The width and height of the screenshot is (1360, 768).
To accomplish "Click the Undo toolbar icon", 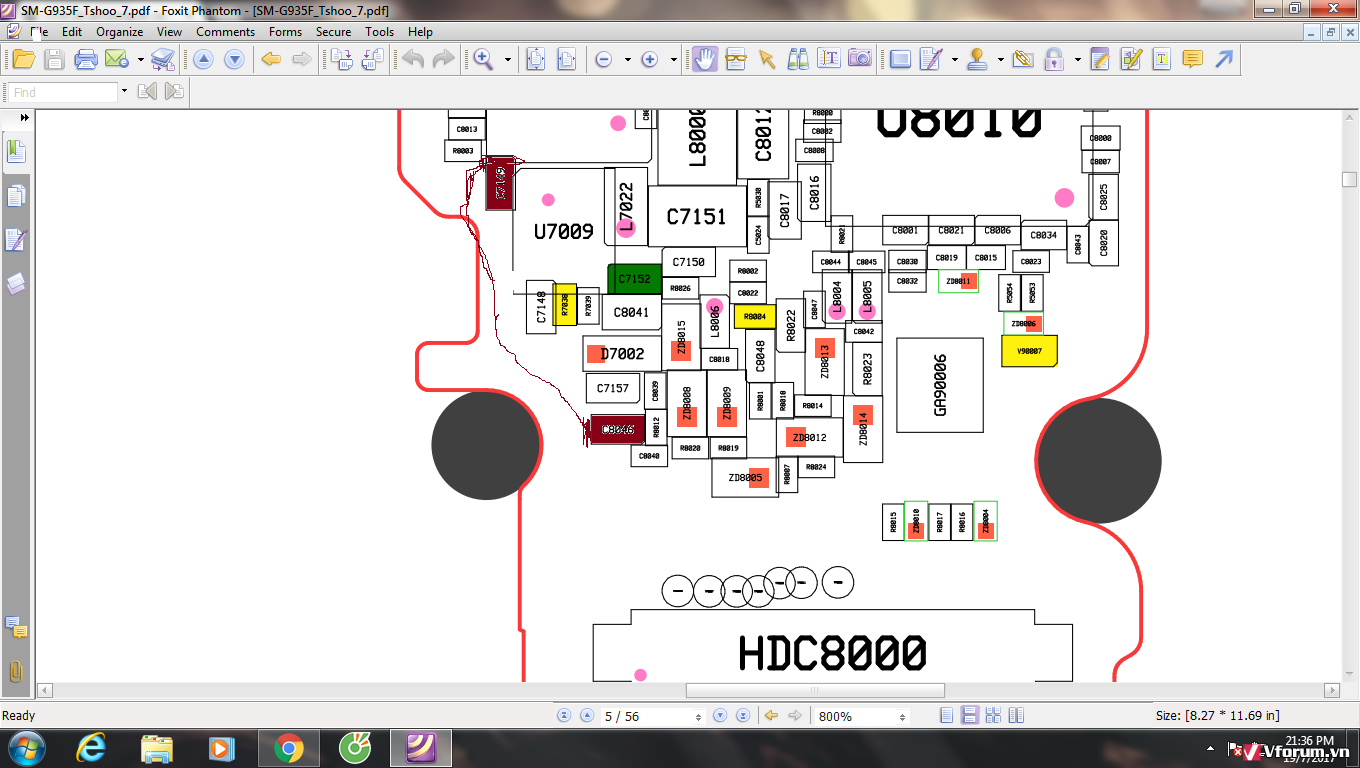I will (413, 60).
